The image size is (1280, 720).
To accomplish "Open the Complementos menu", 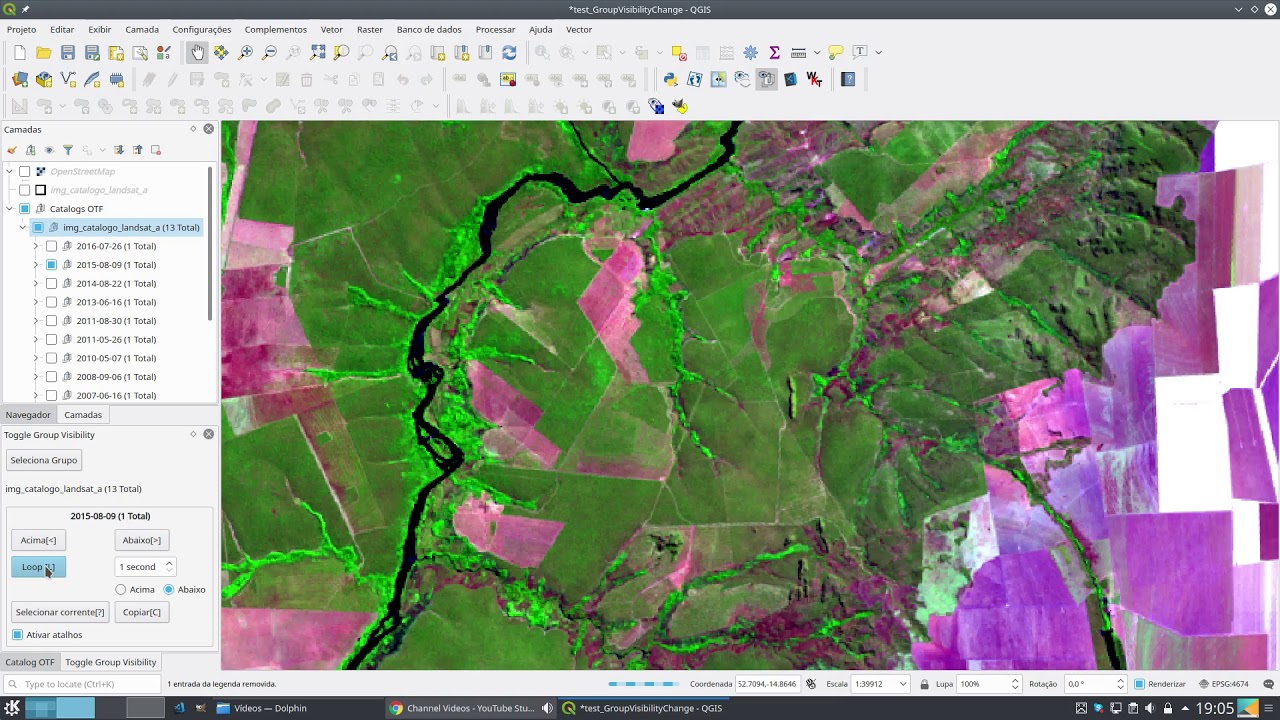I will coord(276,30).
